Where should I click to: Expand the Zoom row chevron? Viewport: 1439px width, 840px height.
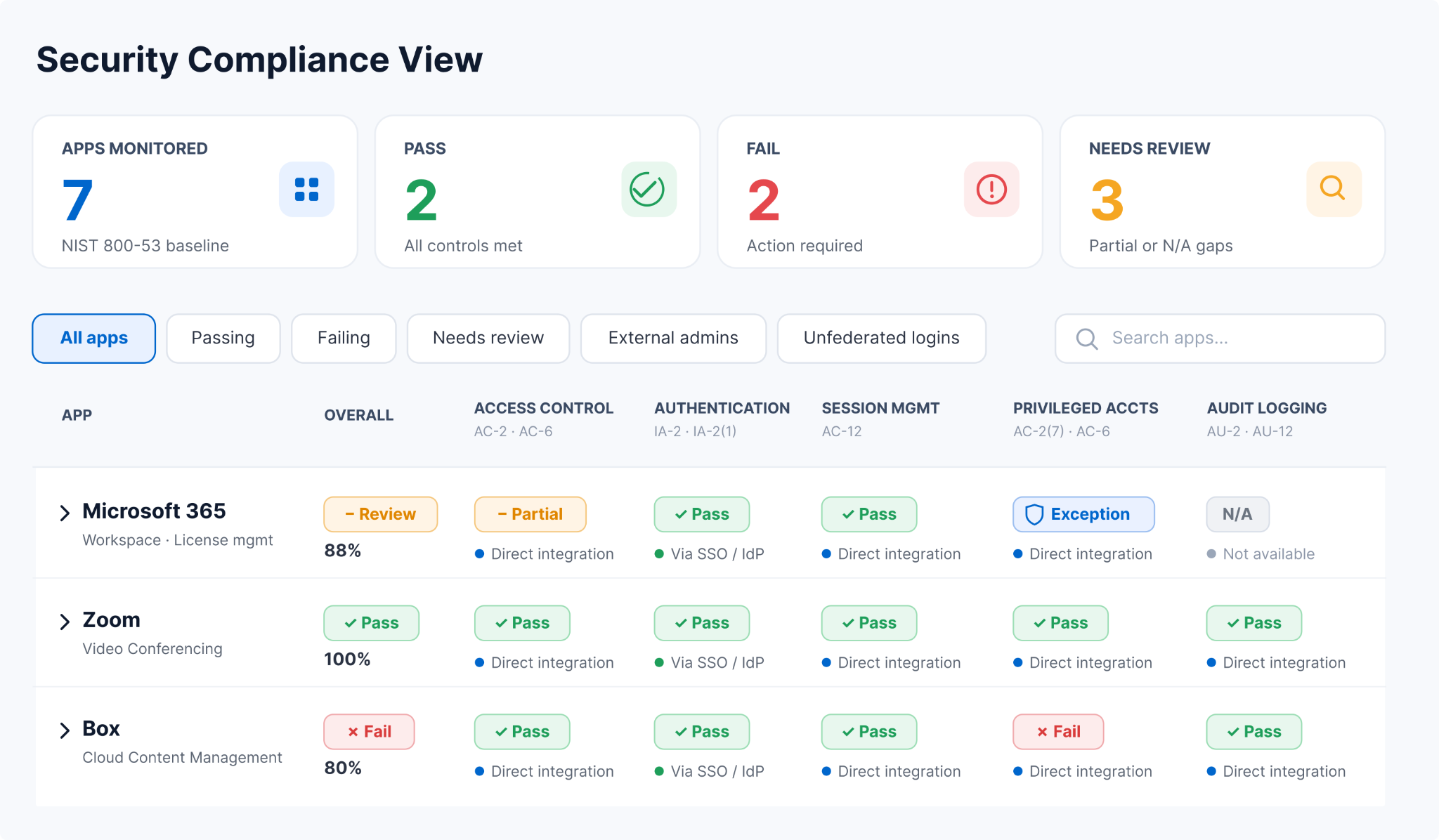65,622
